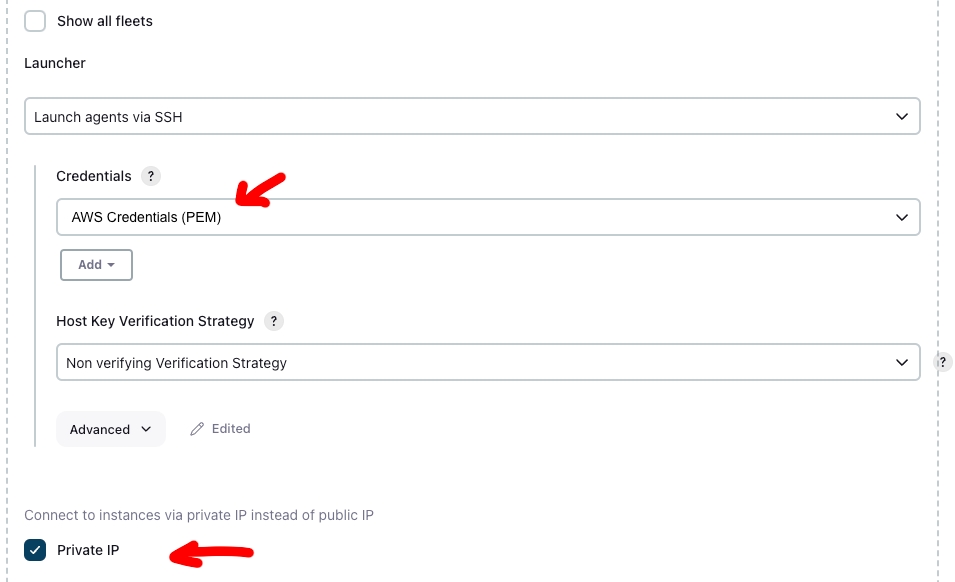The image size is (955, 582).
Task: Open help for Host Key Verification Strategy label
Action: [x=274, y=321]
